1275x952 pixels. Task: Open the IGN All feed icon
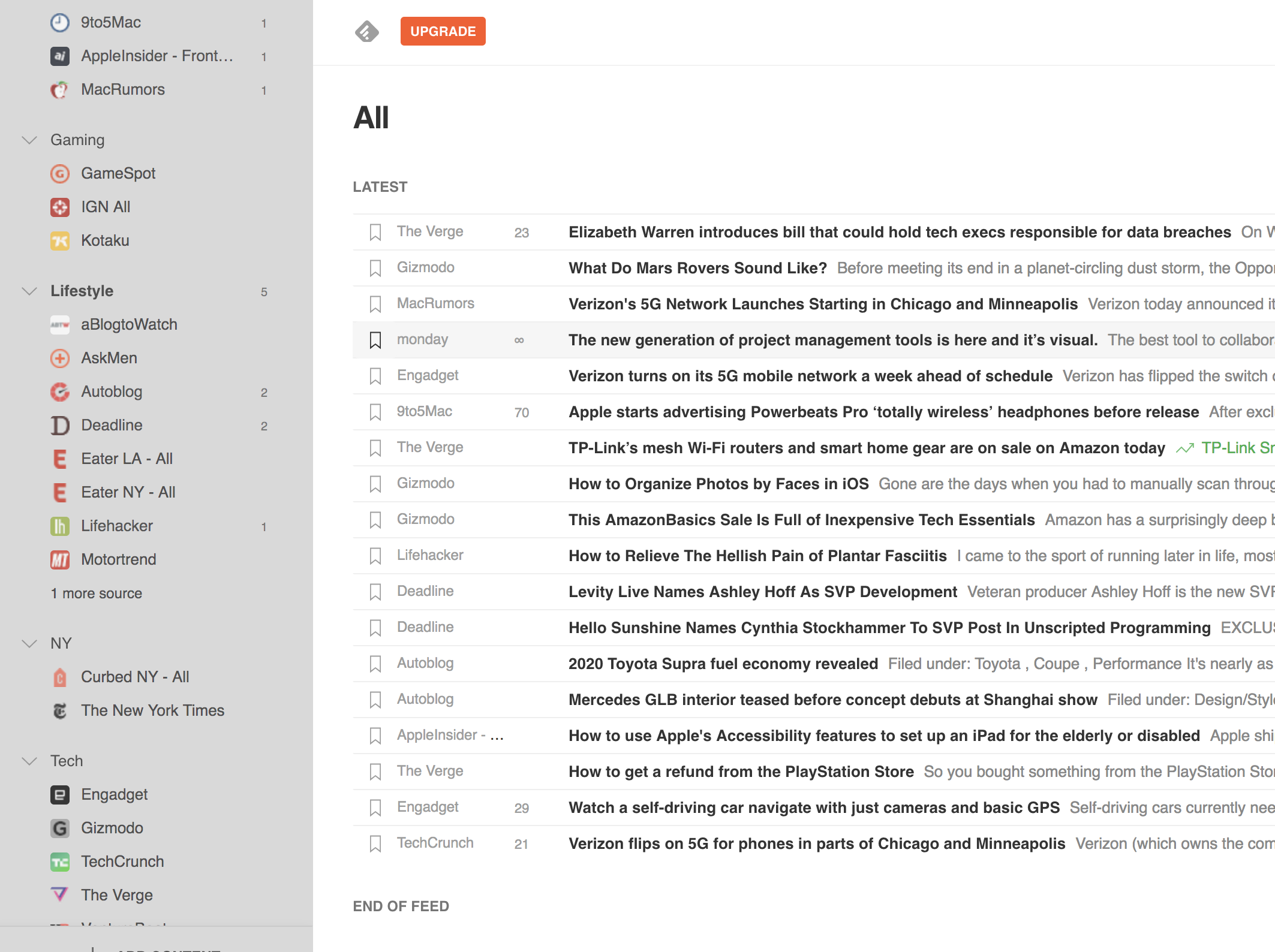coord(59,207)
